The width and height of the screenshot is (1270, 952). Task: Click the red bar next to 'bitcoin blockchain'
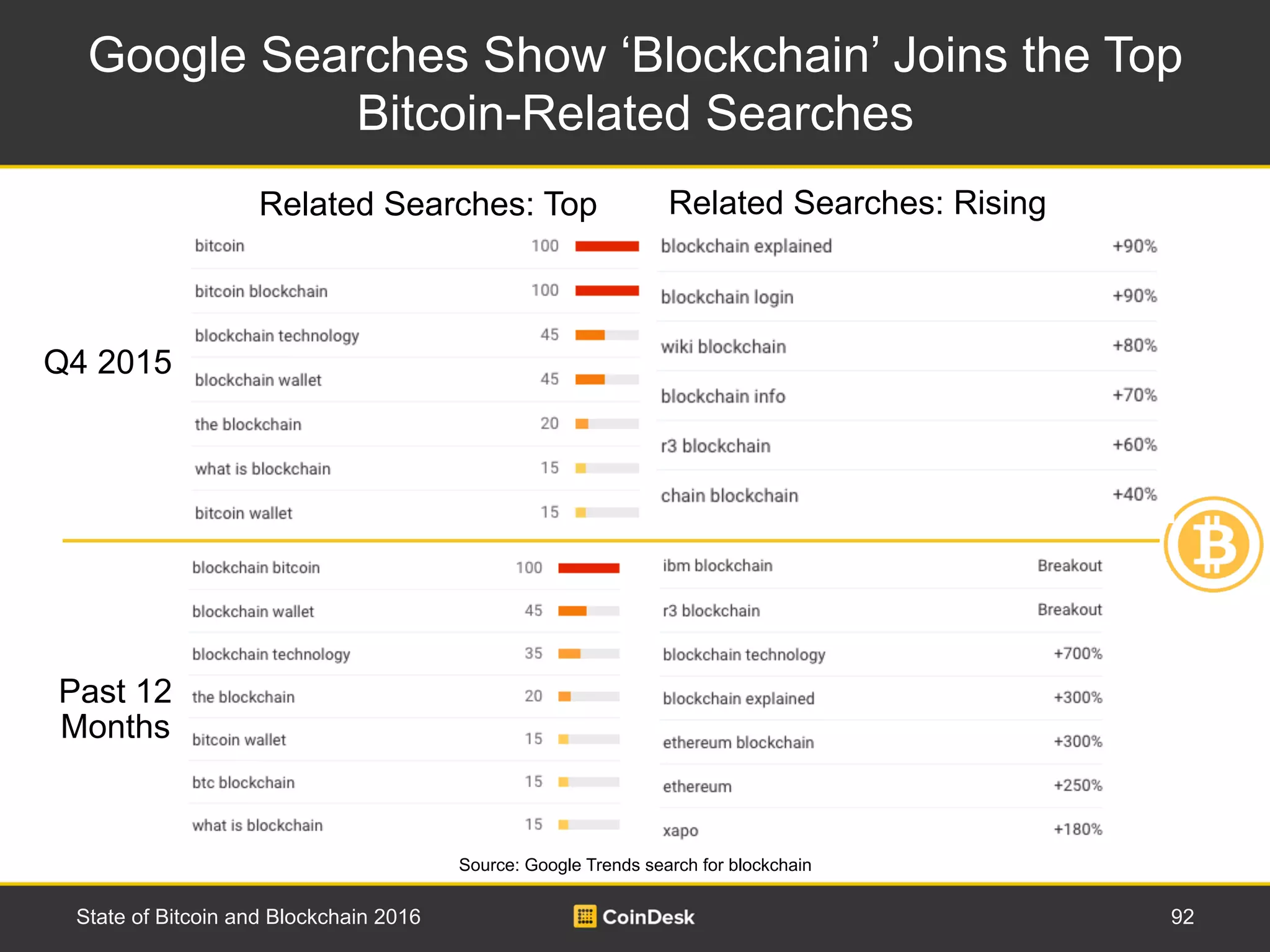607,291
